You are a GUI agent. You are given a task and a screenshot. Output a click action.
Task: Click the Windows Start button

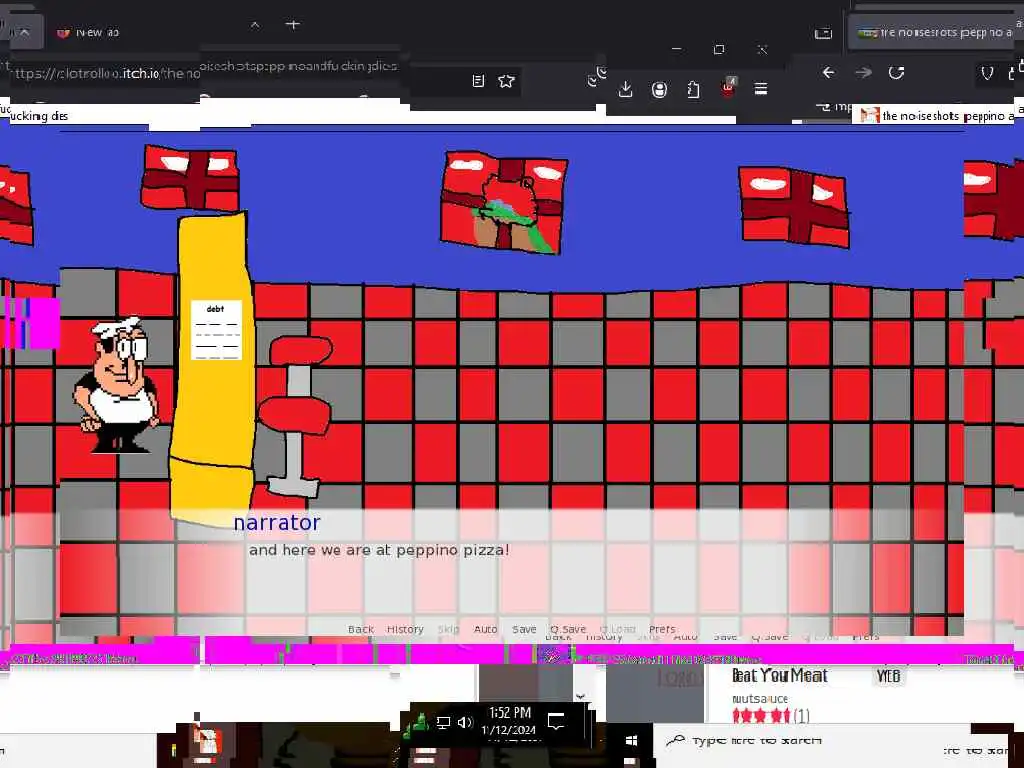[x=631, y=740]
